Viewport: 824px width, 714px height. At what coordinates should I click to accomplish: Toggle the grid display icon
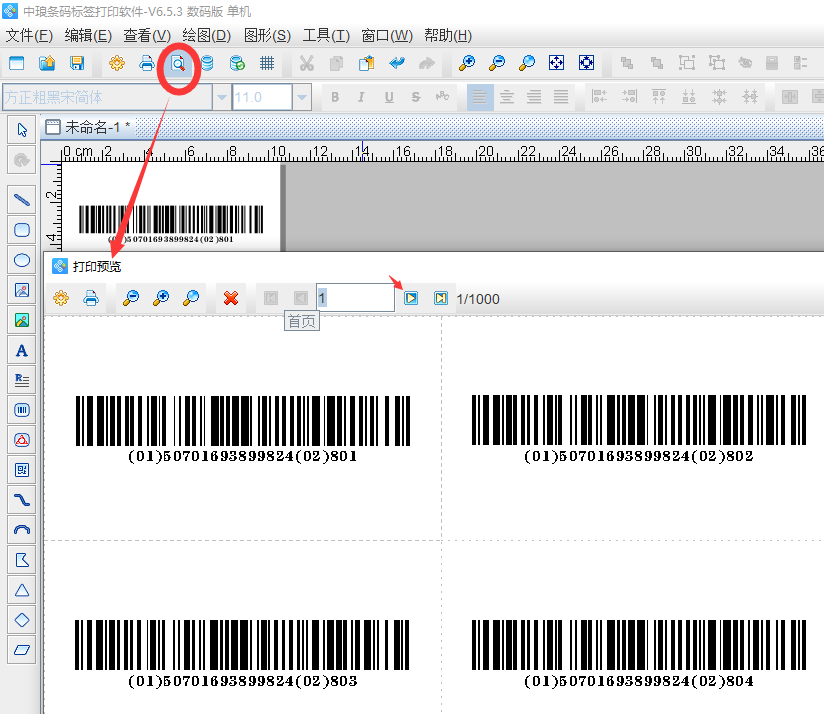point(267,63)
